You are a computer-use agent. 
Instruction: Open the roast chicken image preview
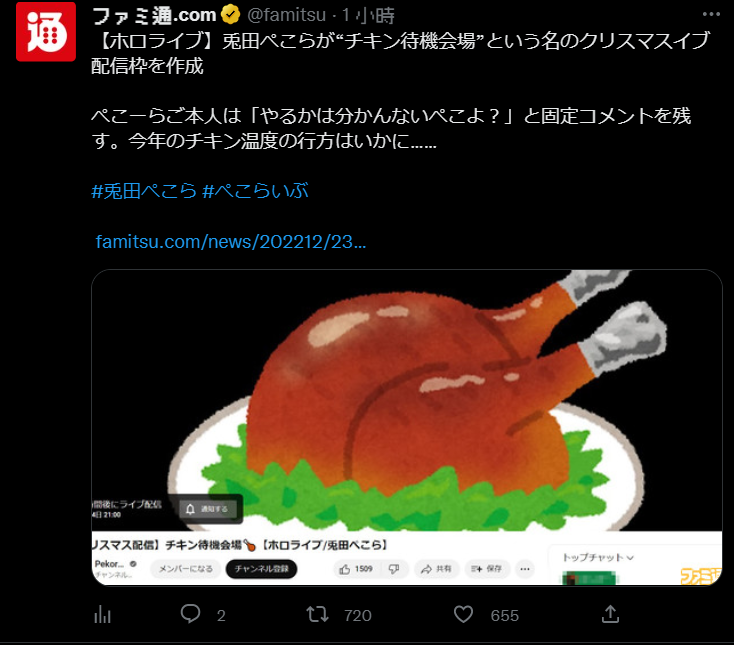coord(407,427)
